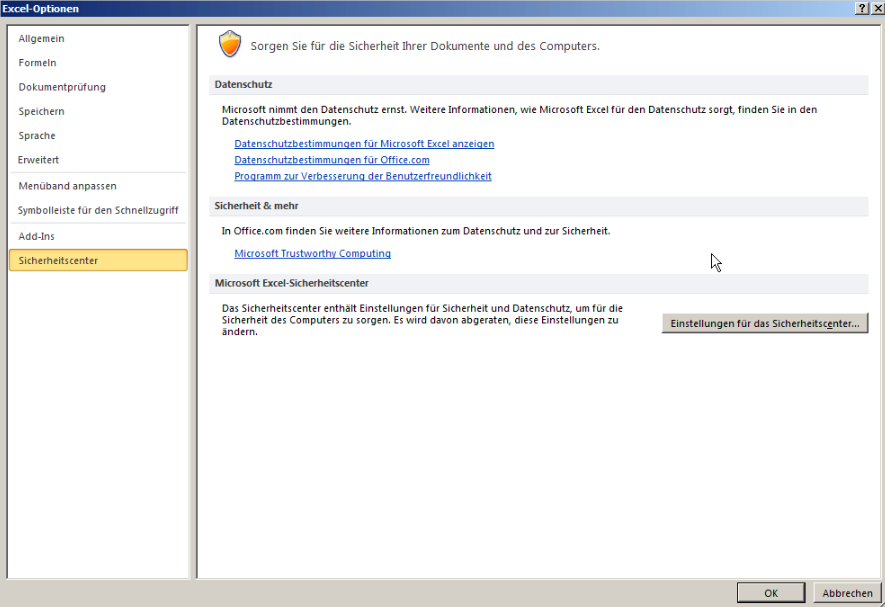The image size is (885, 607).
Task: Close the Excel-Optionen dialog with X
Action: point(876,8)
